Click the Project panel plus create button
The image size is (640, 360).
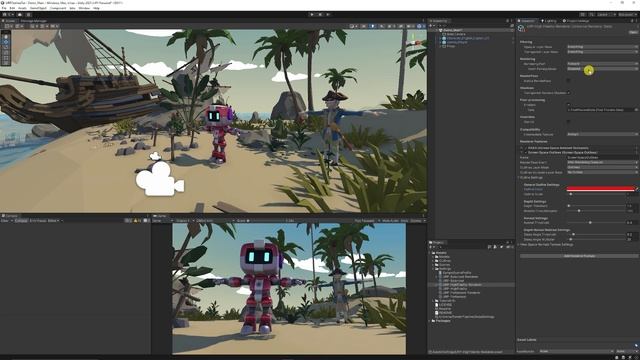[432, 247]
